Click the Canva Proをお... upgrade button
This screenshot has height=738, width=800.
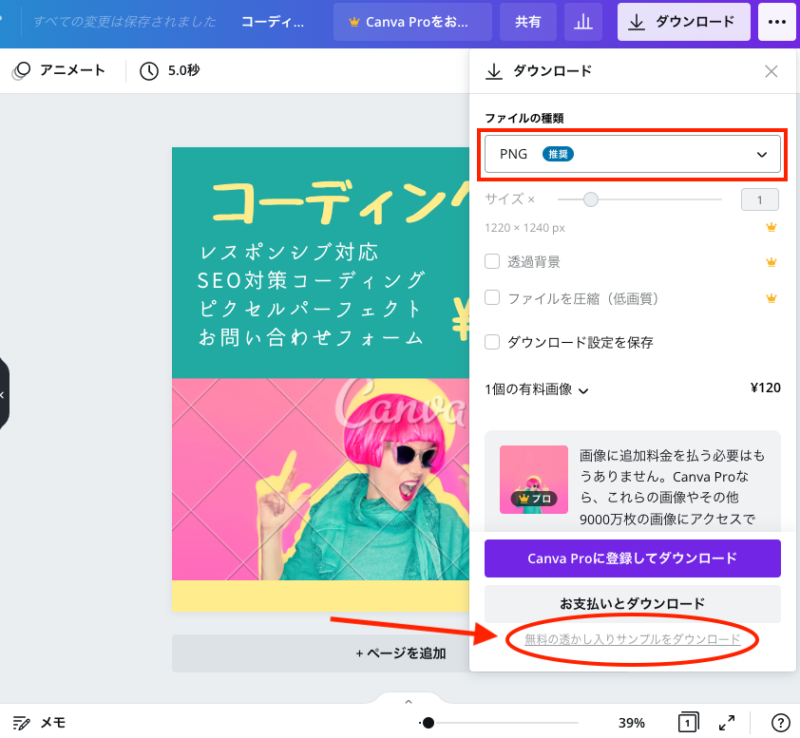tap(412, 22)
